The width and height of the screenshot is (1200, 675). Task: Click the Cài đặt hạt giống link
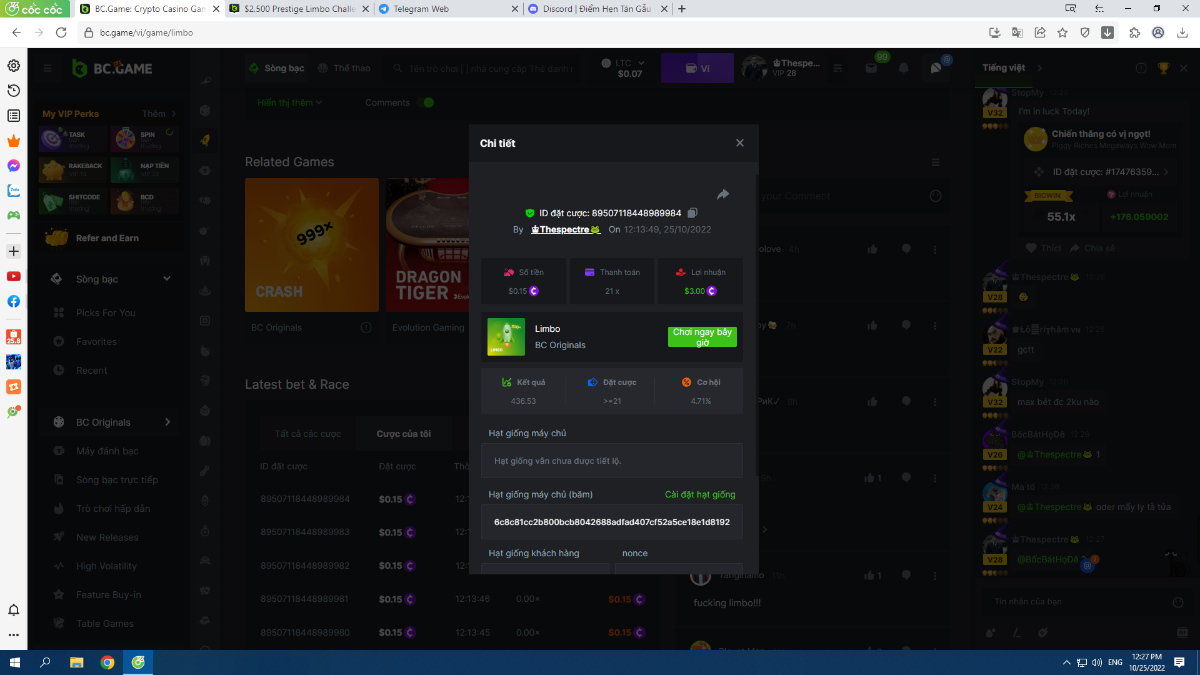pos(700,495)
